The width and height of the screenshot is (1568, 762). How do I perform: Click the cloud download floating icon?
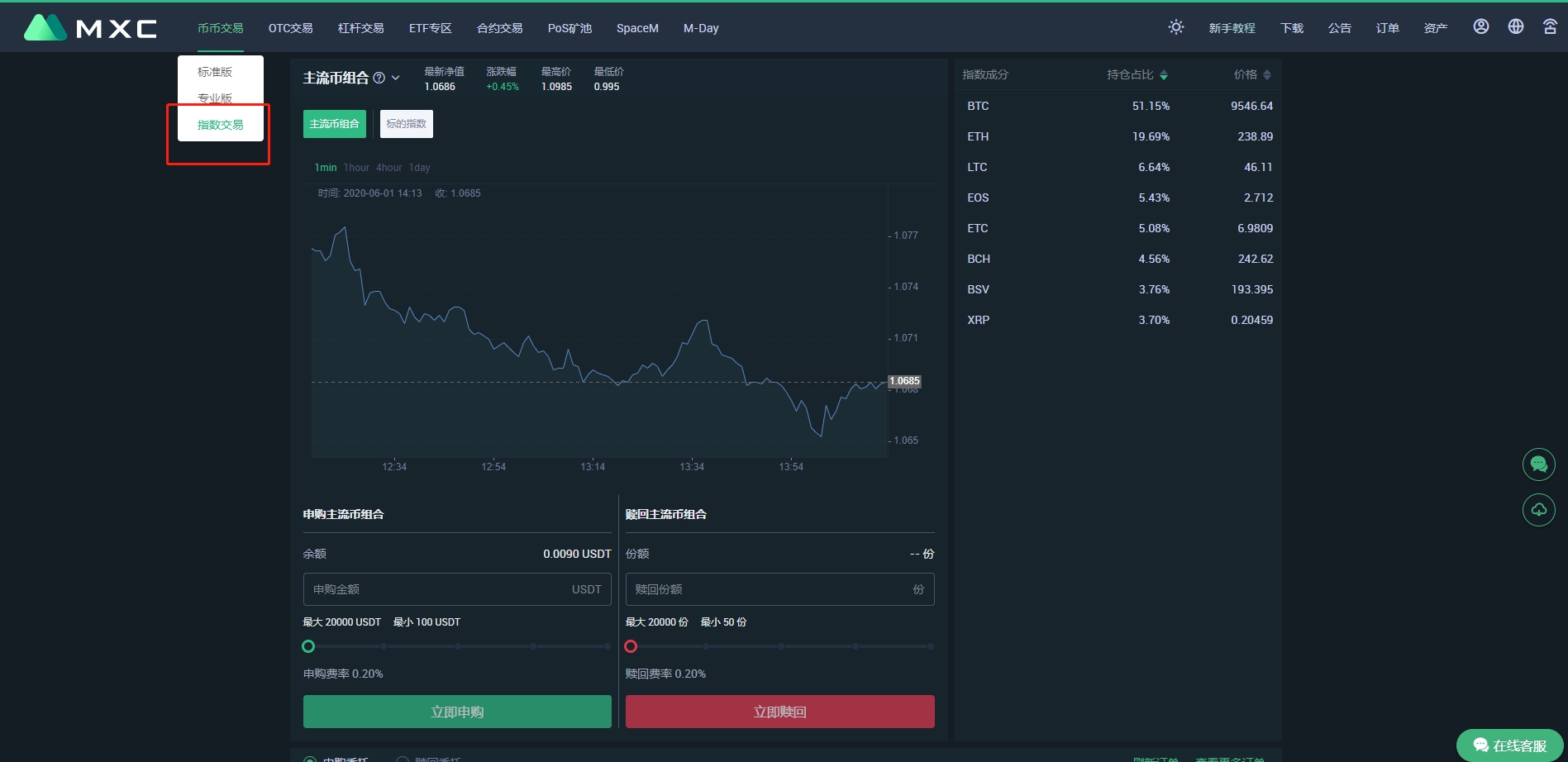[1538, 510]
